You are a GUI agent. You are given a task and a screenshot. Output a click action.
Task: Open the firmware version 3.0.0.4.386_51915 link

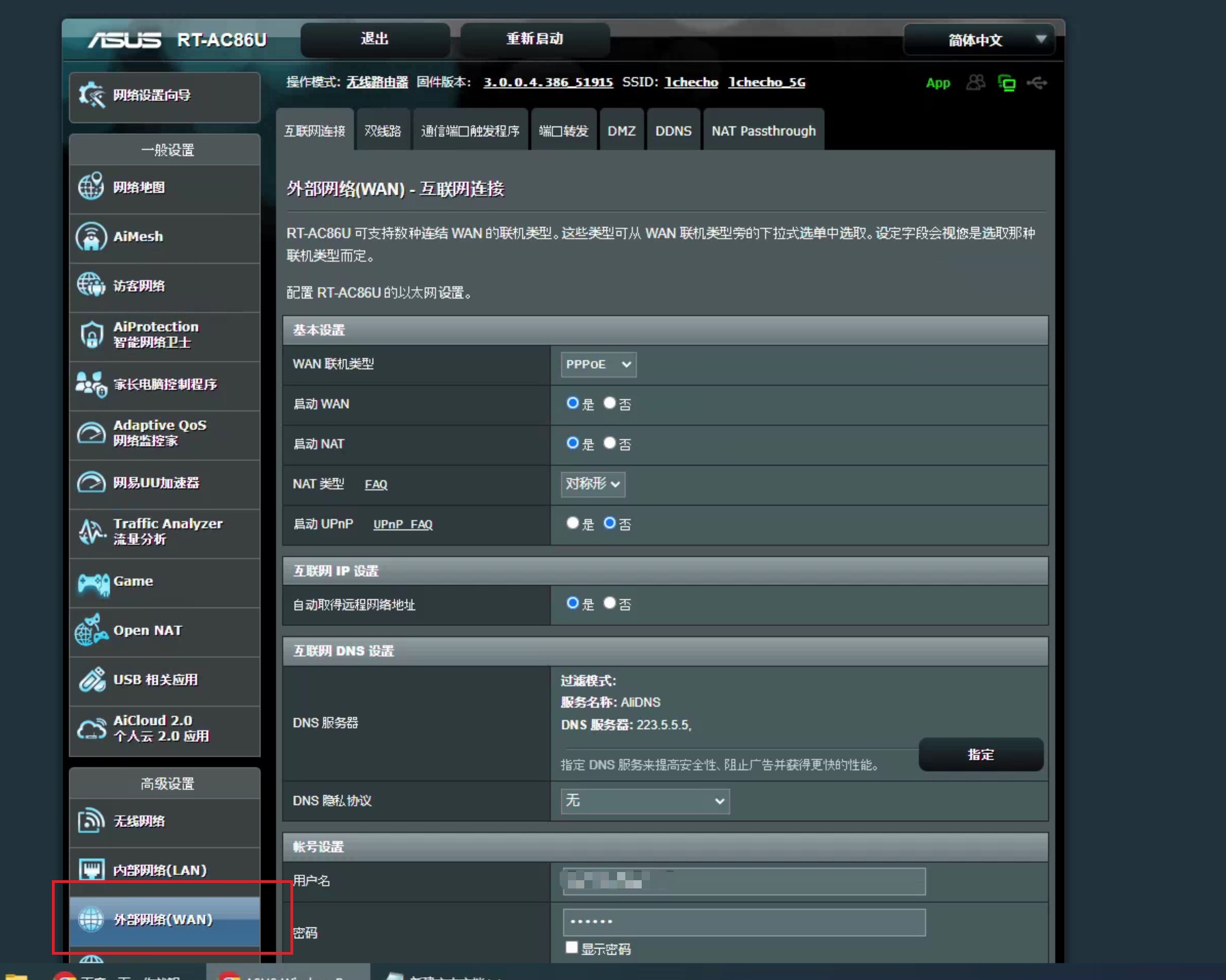click(x=548, y=82)
